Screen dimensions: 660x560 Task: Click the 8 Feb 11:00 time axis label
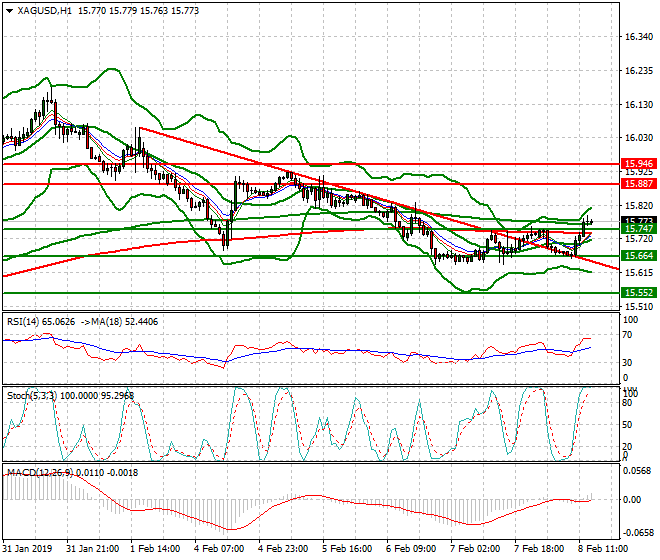coord(602,549)
